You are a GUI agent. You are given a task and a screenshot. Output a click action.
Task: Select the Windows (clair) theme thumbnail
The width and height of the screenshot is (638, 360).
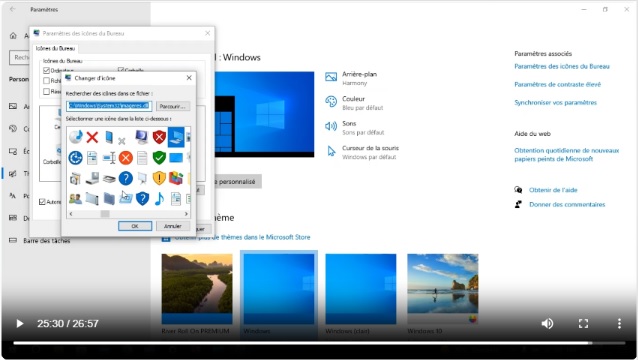[x=361, y=289]
